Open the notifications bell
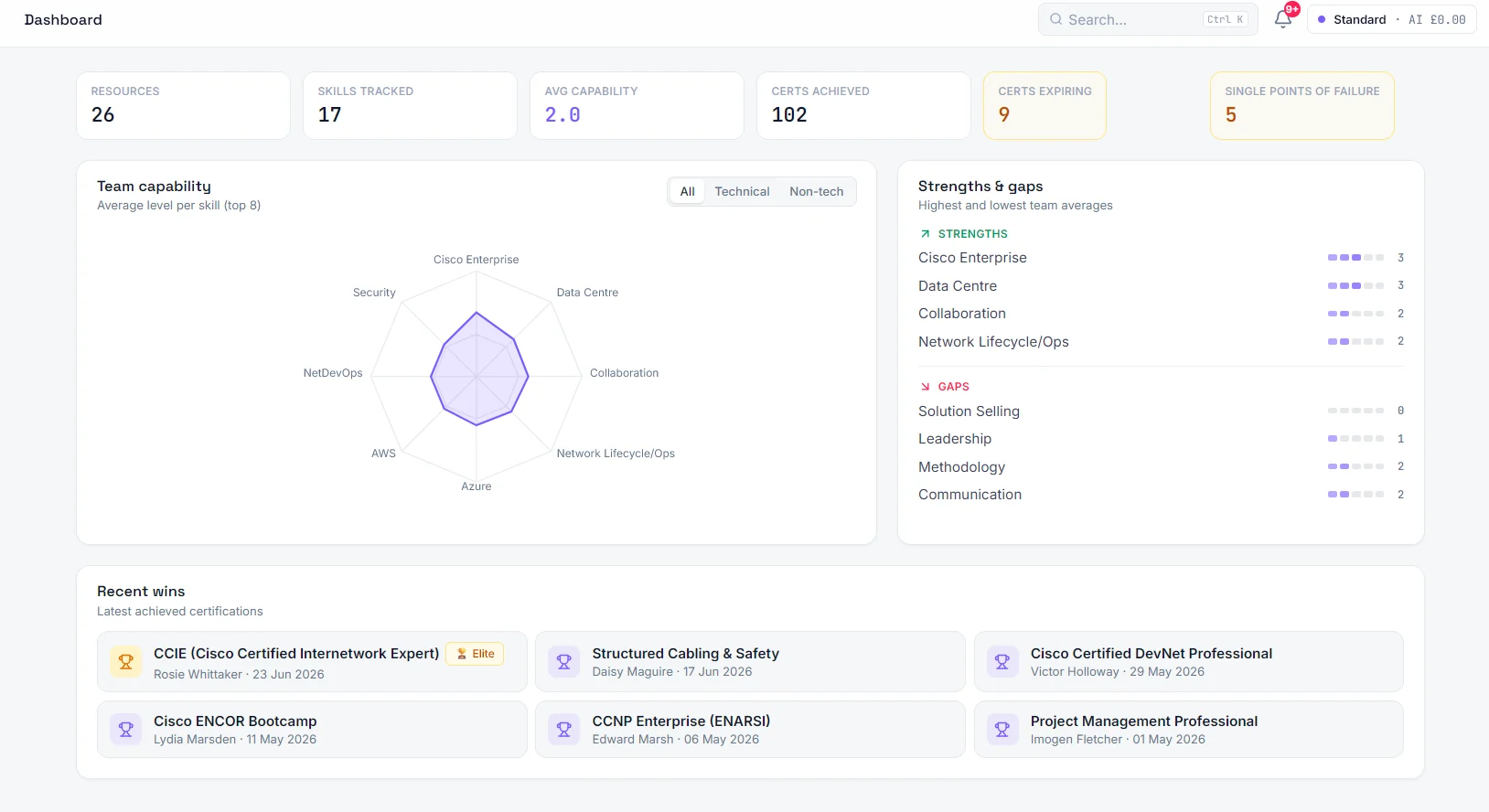 tap(1282, 19)
